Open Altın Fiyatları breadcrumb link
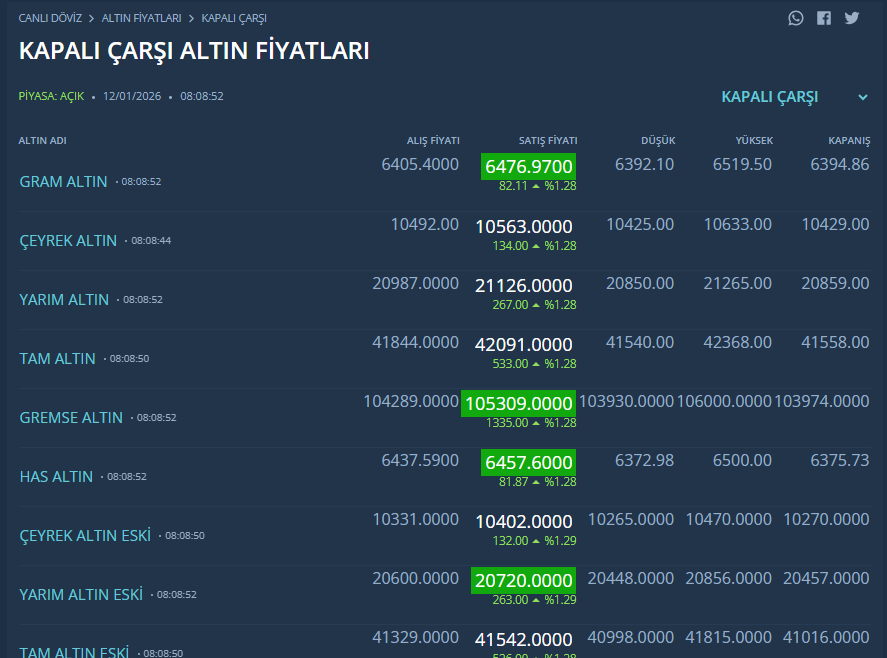887x658 pixels. pos(141,18)
